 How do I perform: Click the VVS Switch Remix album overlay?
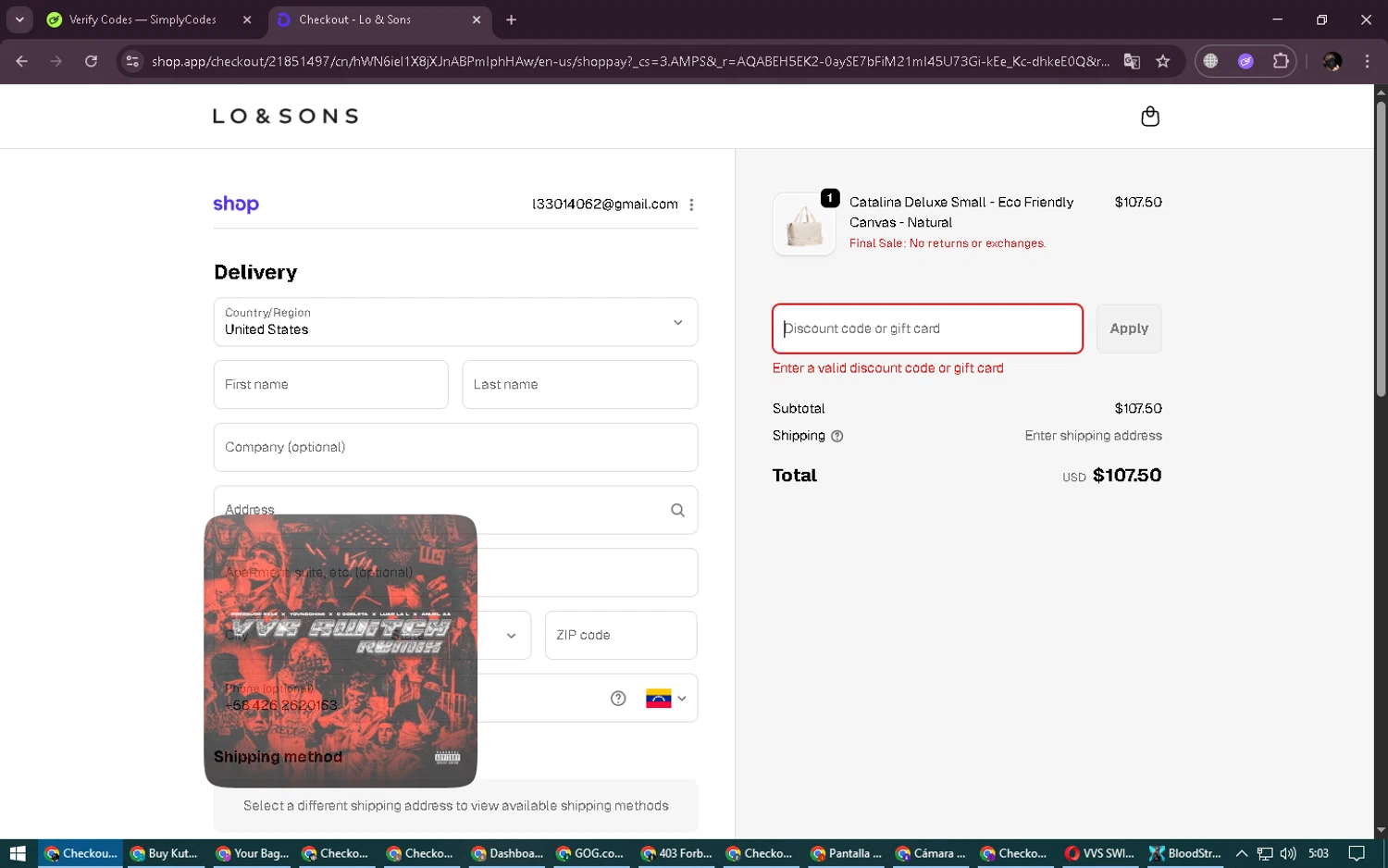(x=341, y=651)
